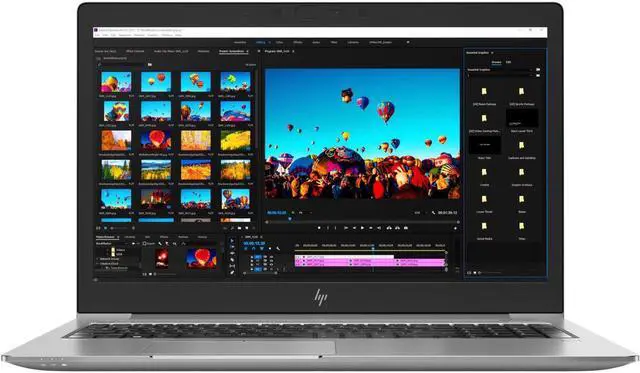Toggle Snap in the timeline header
The width and height of the screenshot is (640, 373).
(253, 248)
